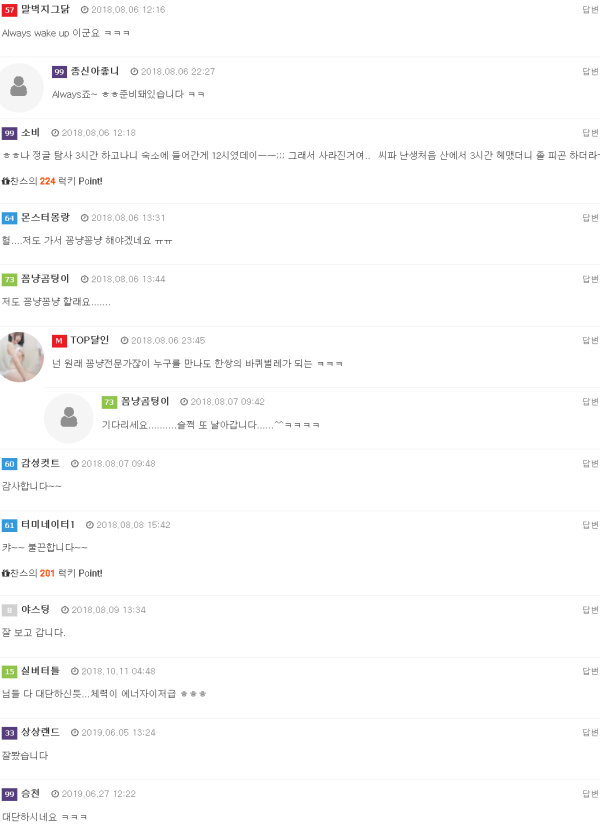Click the gift icon next to 201 럭키 Point
This screenshot has height=831, width=600.
point(6,573)
